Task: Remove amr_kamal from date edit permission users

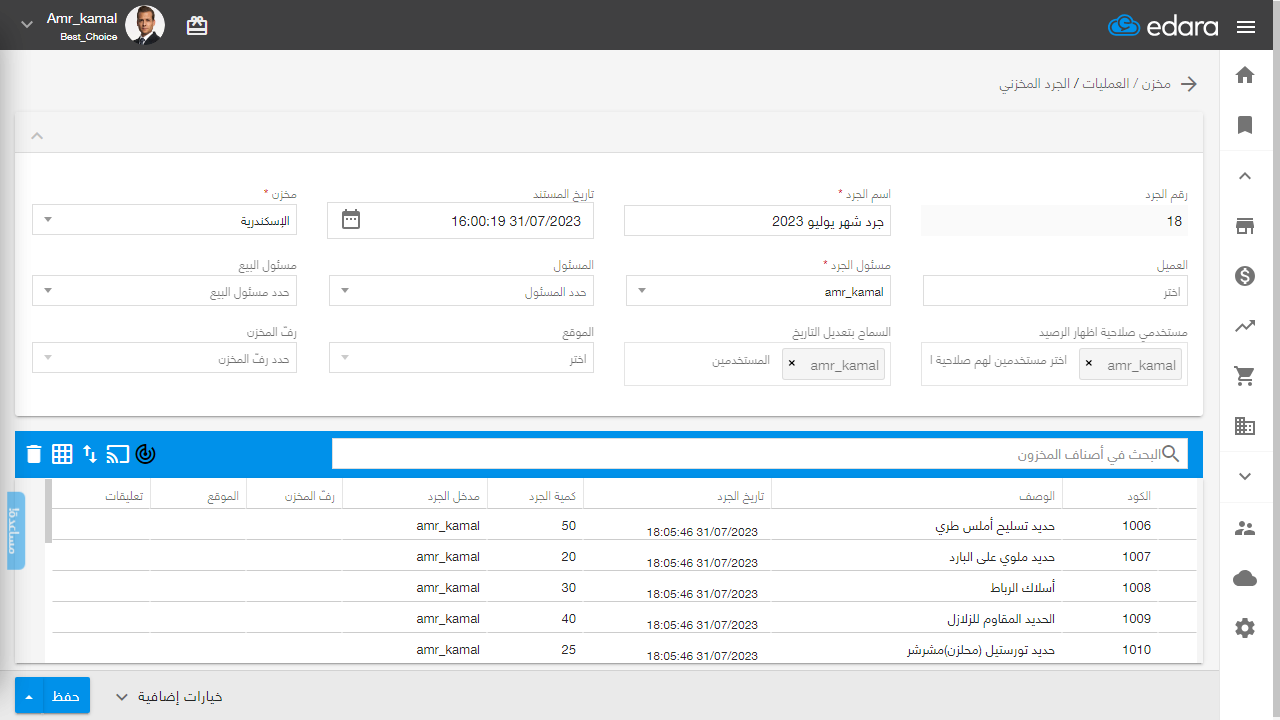Action: pyautogui.click(x=792, y=364)
